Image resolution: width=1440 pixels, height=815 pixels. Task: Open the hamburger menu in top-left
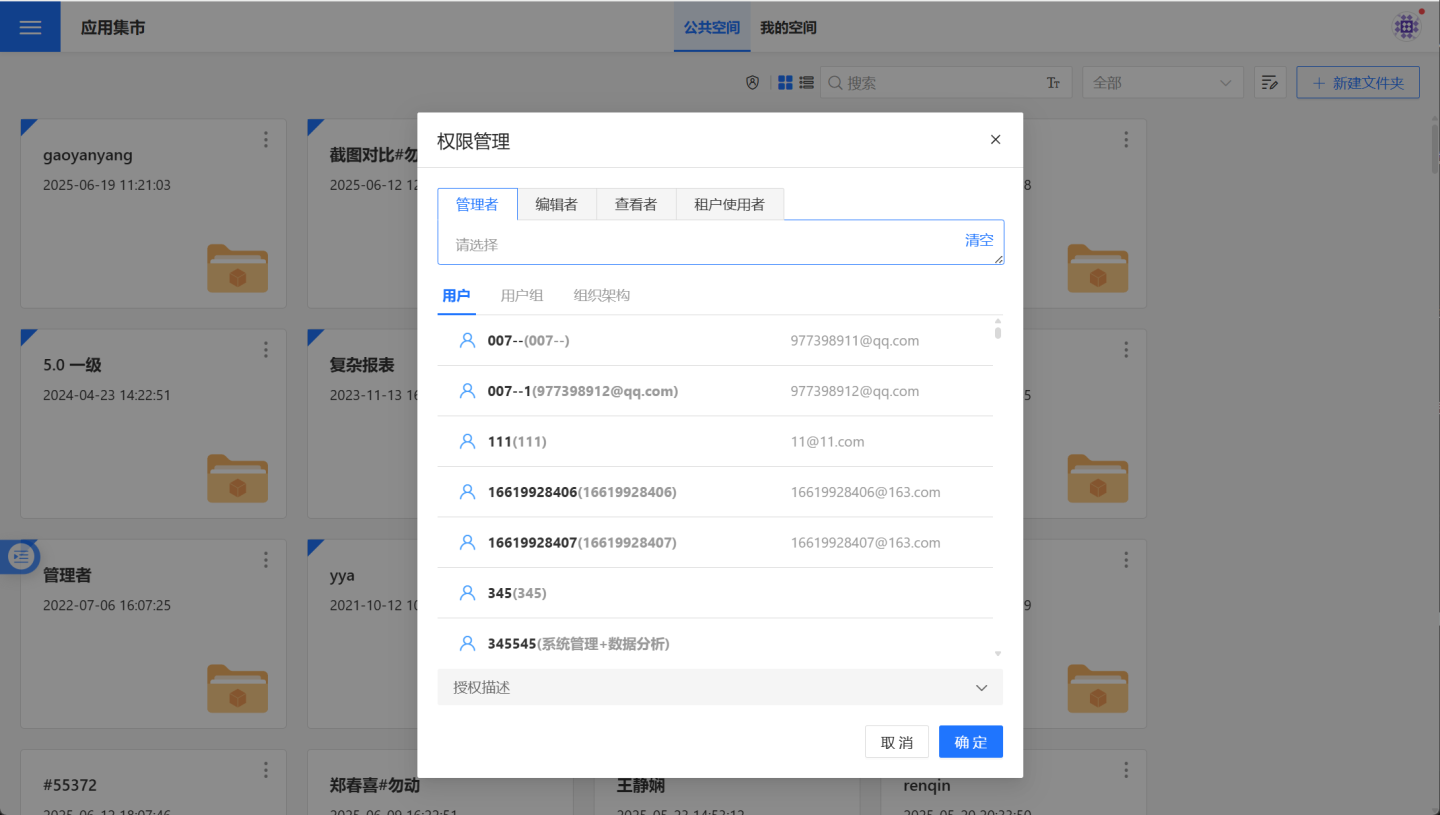tap(30, 27)
